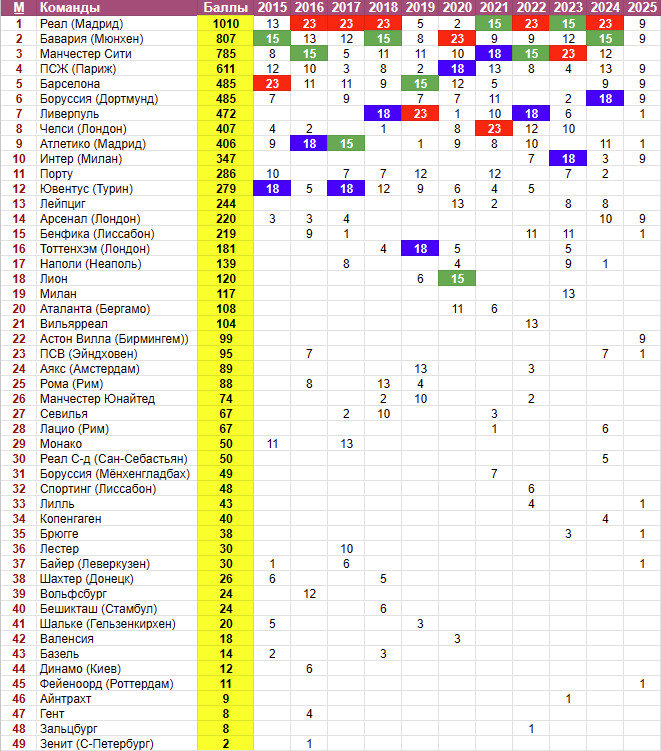Click team name 'Зальцбург'
This screenshot has width=661, height=751.
coord(68,729)
